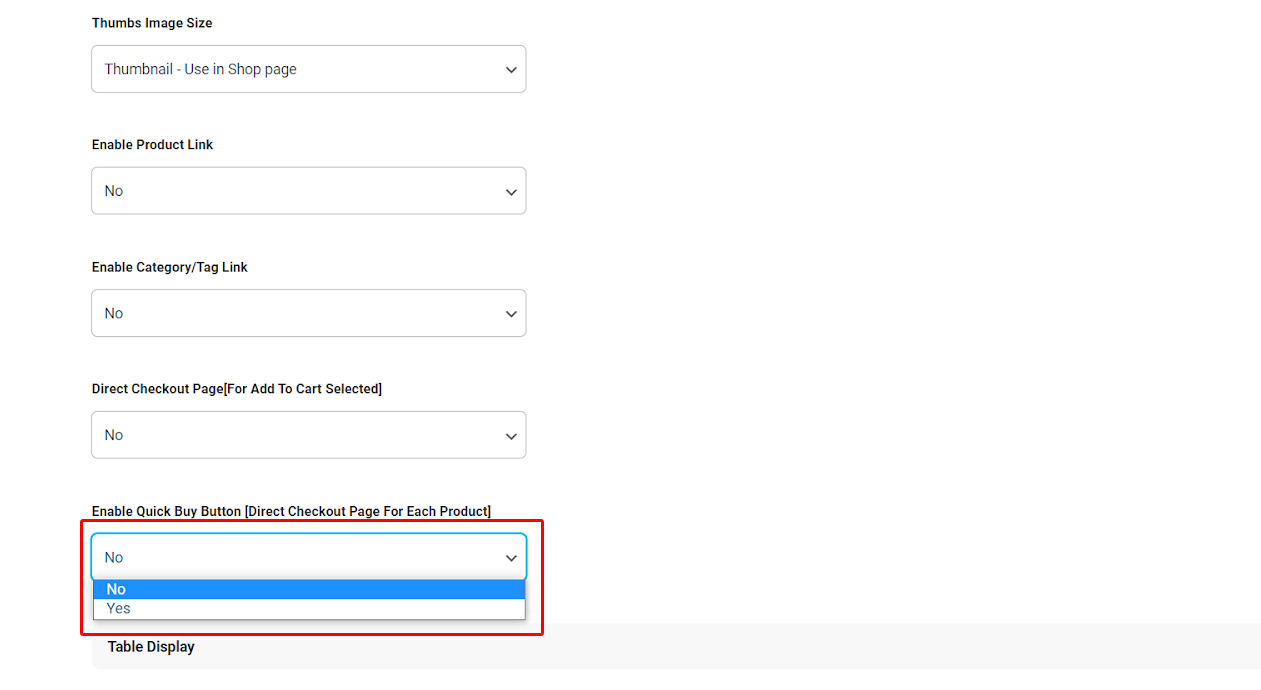Click the "Enable Category/Tag Link" field label

tap(170, 267)
